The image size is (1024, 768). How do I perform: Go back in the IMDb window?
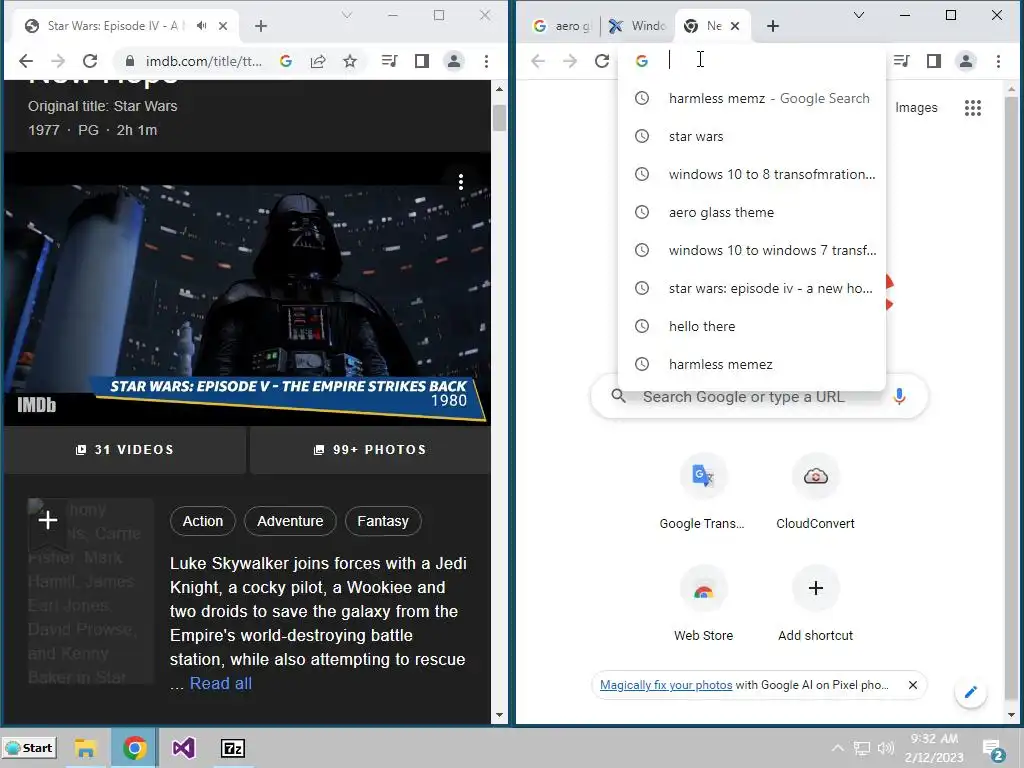pyautogui.click(x=25, y=61)
